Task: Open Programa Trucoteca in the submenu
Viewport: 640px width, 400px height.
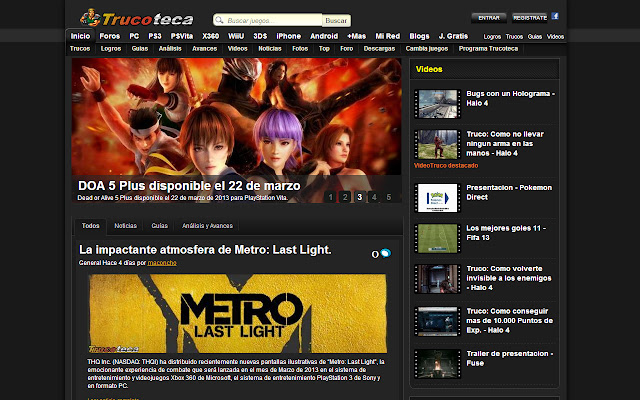Action: pyautogui.click(x=488, y=49)
